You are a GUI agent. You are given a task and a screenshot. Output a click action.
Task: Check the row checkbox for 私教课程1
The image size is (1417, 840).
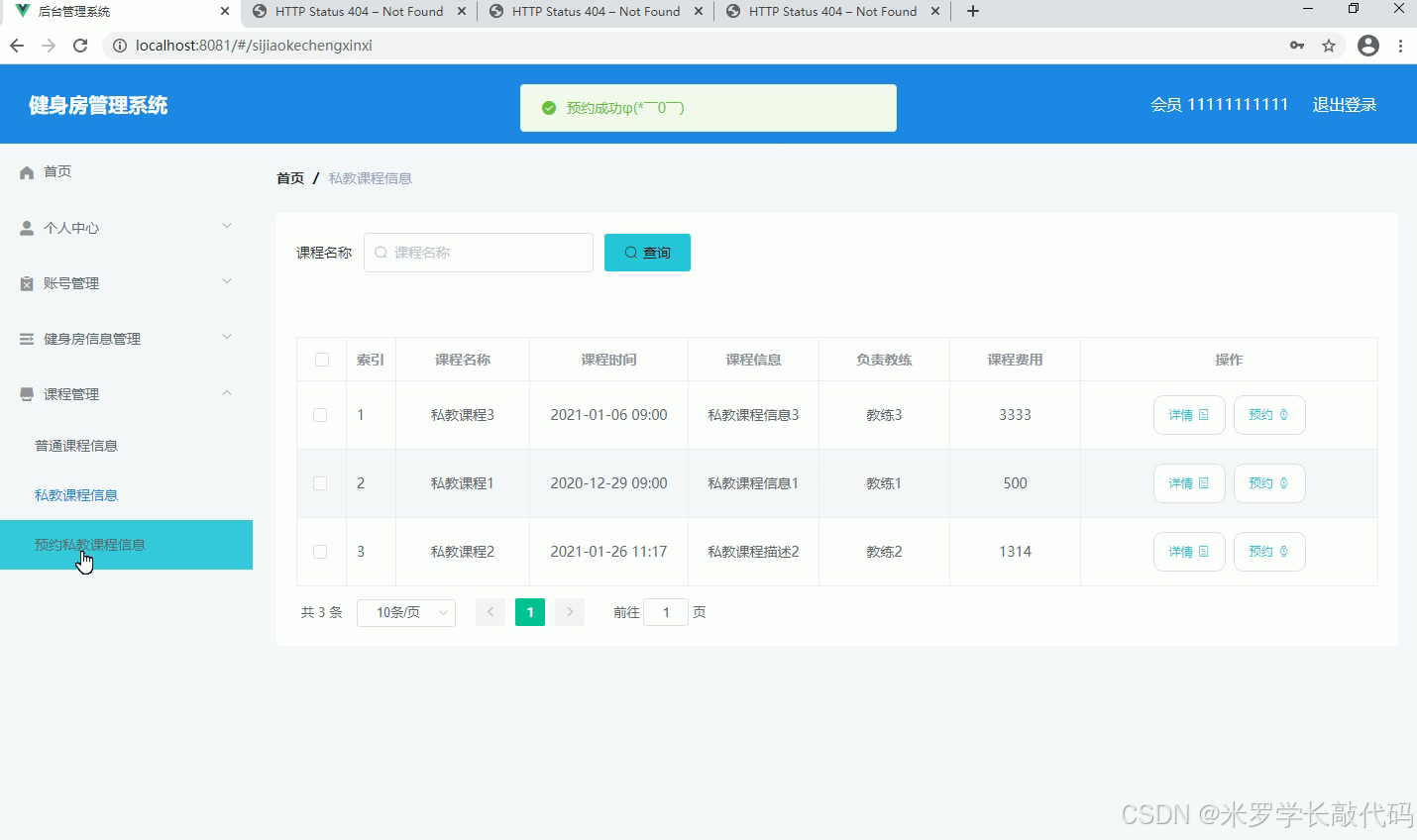coord(320,483)
